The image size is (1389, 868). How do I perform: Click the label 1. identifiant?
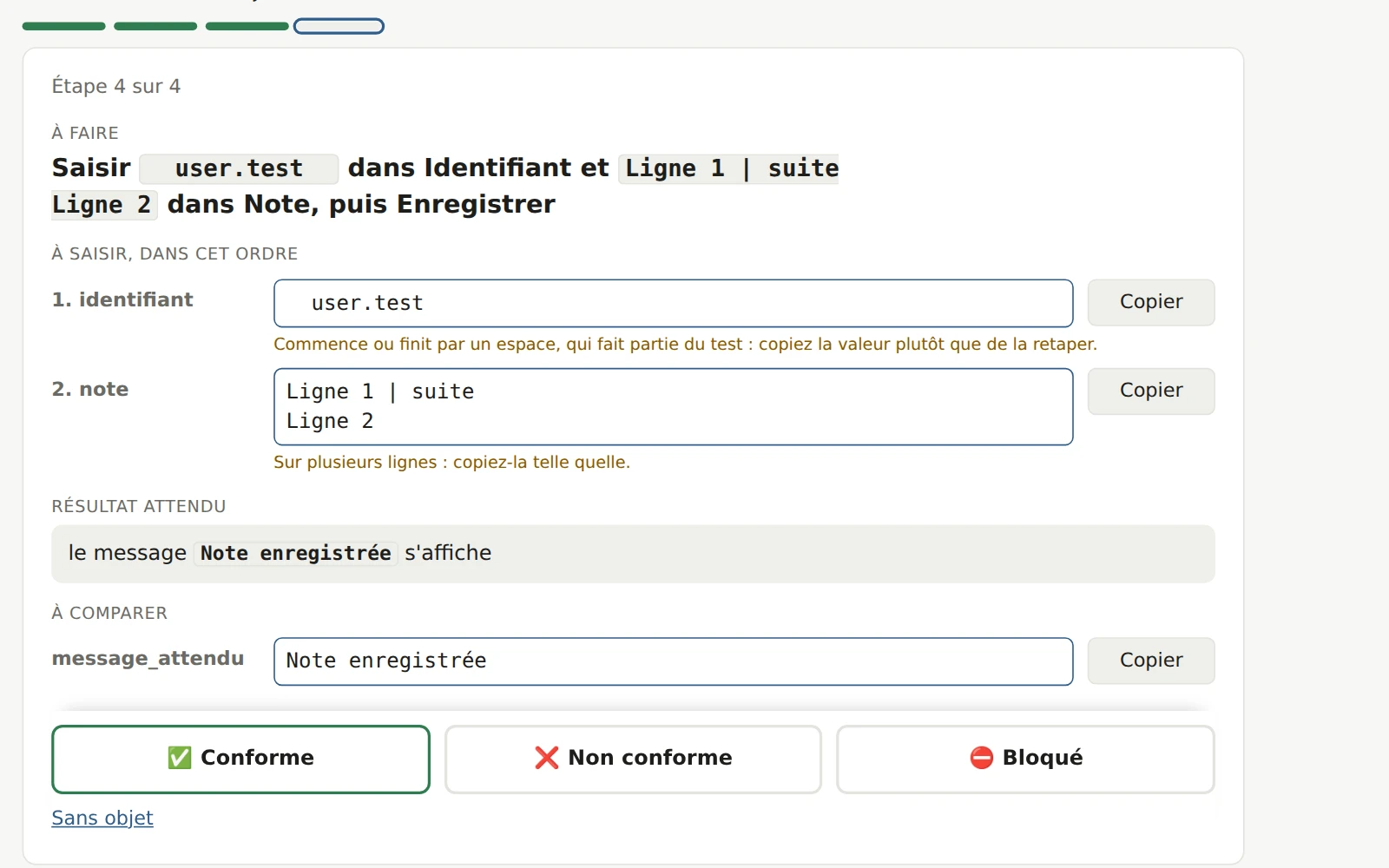(122, 299)
